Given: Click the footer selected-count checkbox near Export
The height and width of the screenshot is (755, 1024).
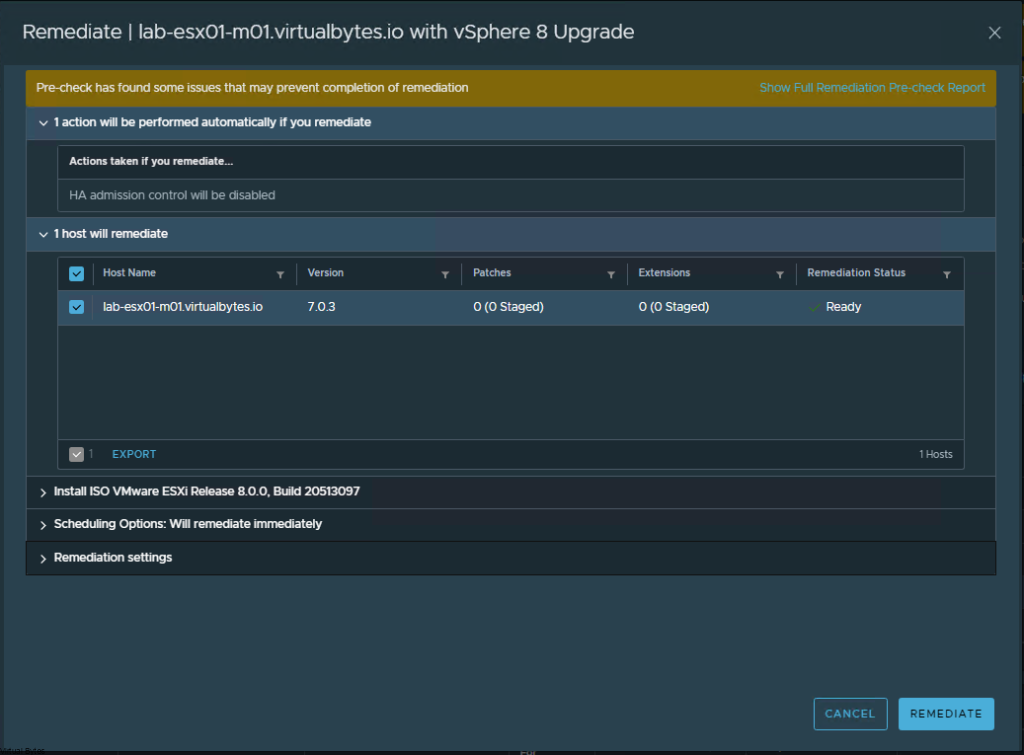Looking at the screenshot, I should pos(76,455).
